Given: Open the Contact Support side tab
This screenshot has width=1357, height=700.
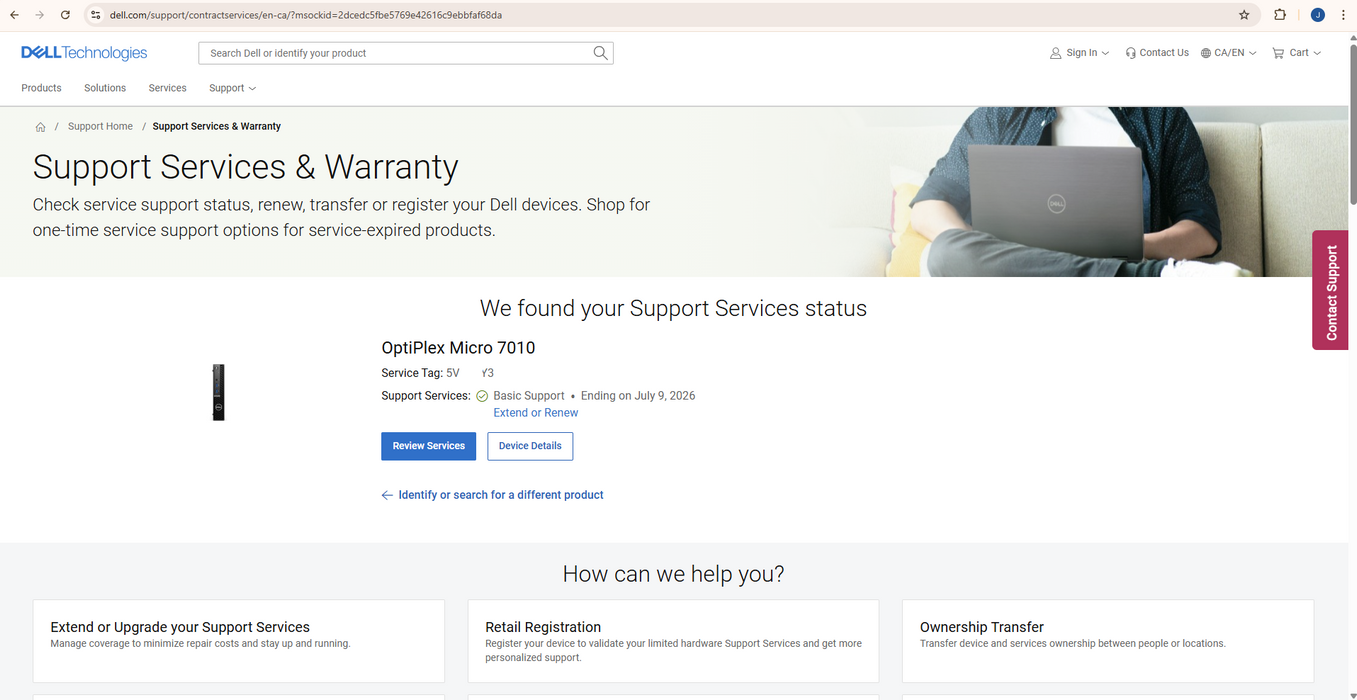Looking at the screenshot, I should tap(1332, 291).
